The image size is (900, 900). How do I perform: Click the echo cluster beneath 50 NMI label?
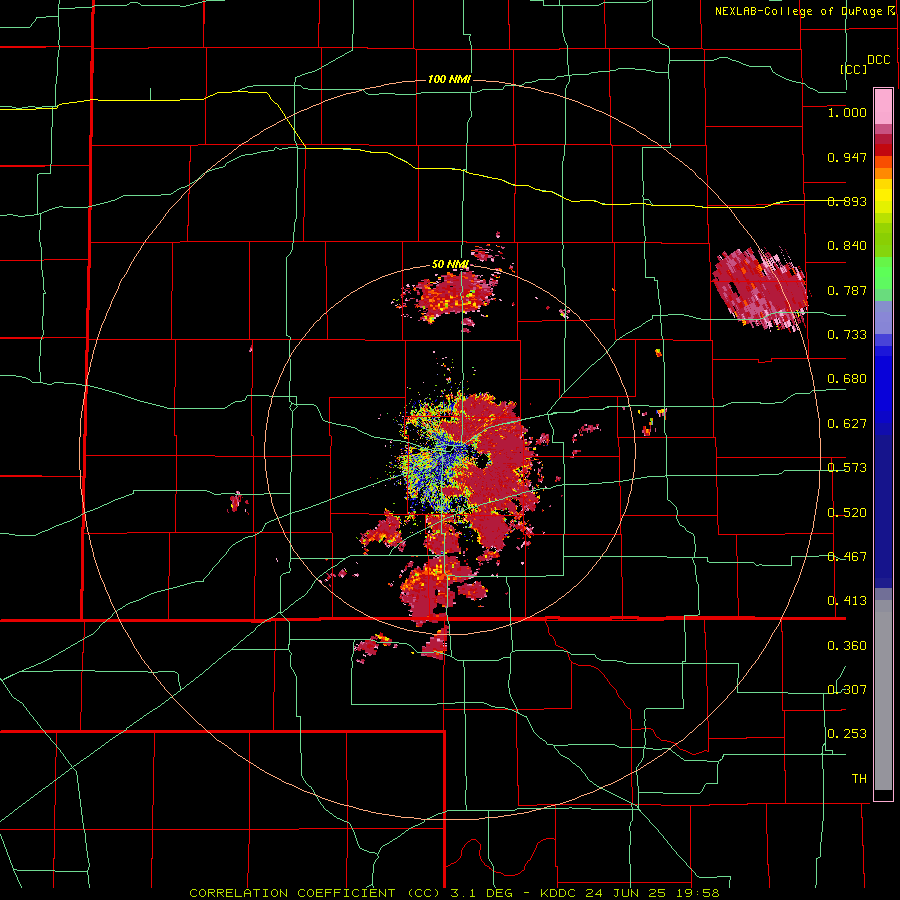point(451,297)
